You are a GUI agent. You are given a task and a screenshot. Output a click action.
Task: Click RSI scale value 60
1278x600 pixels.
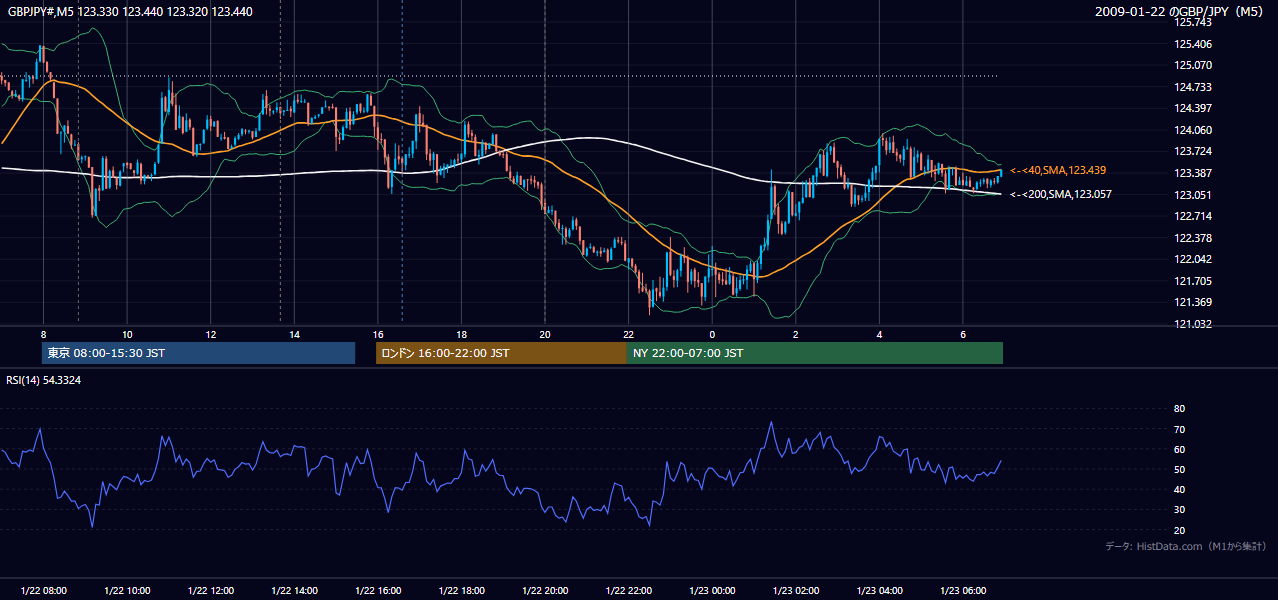[x=1179, y=449]
